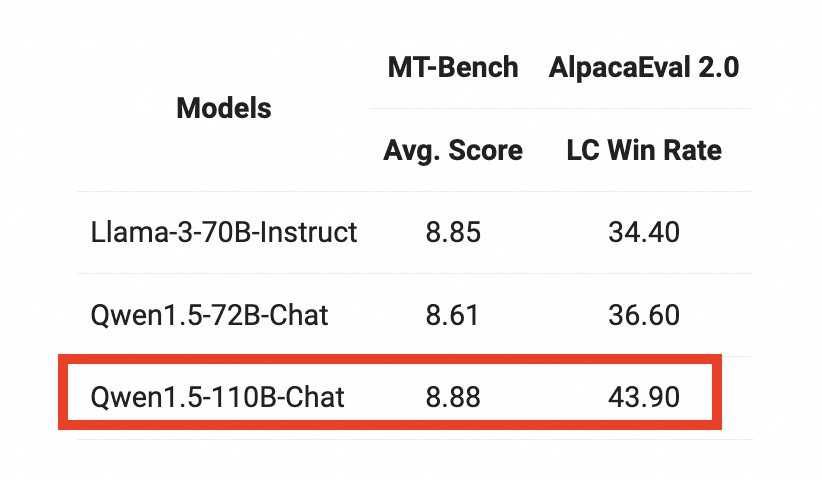Click the 8.85 score value

[x=453, y=233]
